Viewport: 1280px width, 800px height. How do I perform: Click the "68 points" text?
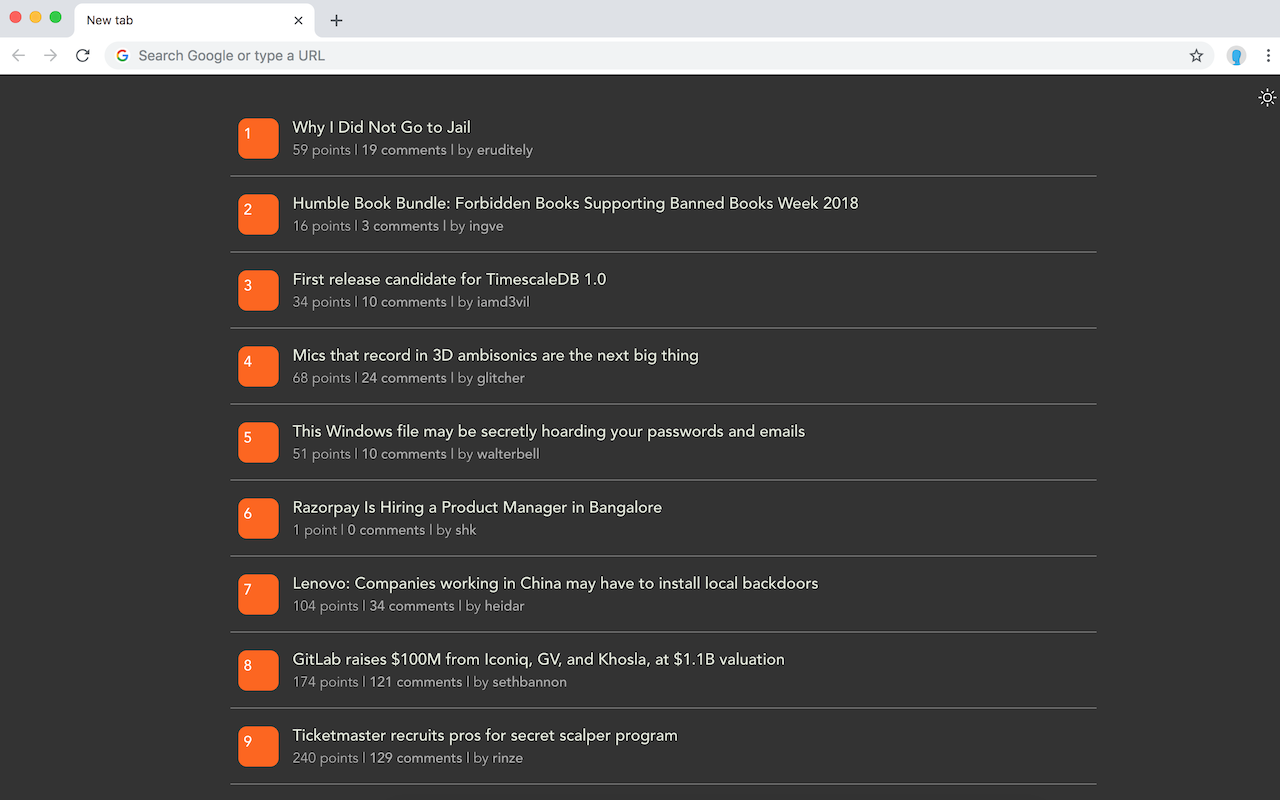(x=322, y=378)
